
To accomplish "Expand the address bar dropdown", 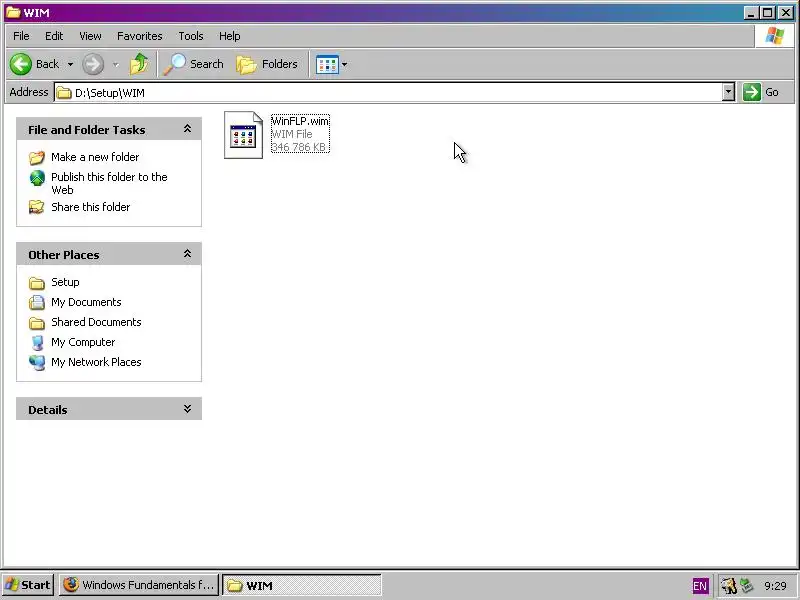I will point(729,92).
